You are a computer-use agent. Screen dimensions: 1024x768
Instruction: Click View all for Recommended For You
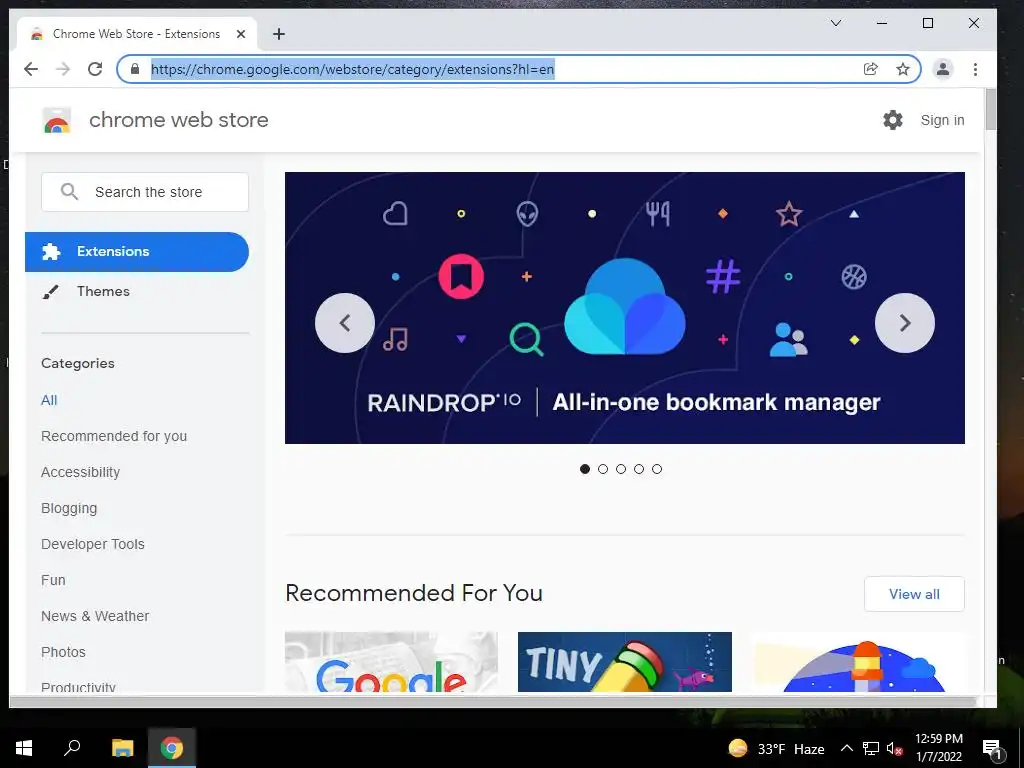click(x=914, y=594)
